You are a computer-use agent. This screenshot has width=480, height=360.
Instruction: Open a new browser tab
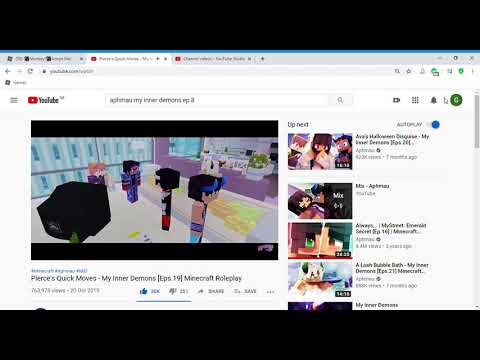coord(262,59)
